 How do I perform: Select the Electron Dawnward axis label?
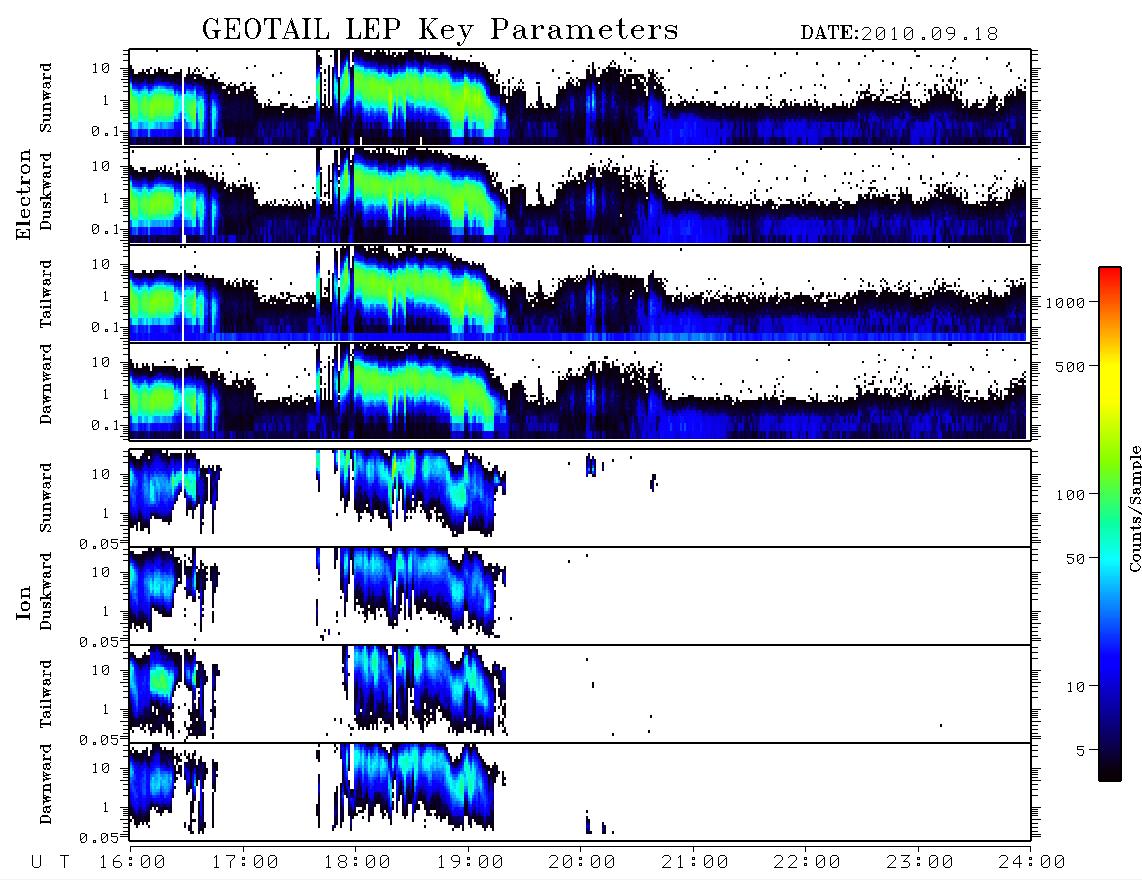(46, 385)
